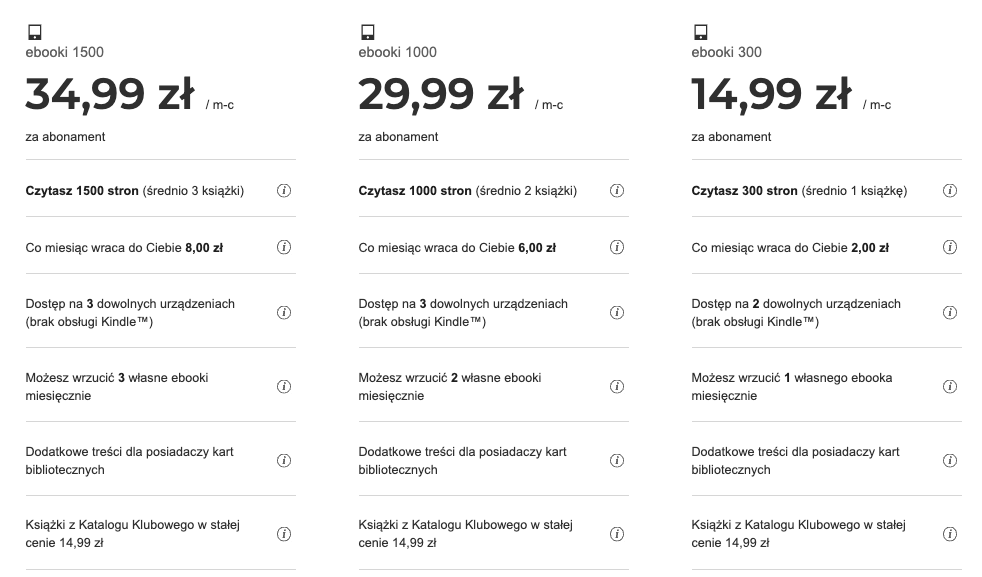Click the ebooki 1500 plan title
Screen dimensions: 982x577
[64, 52]
